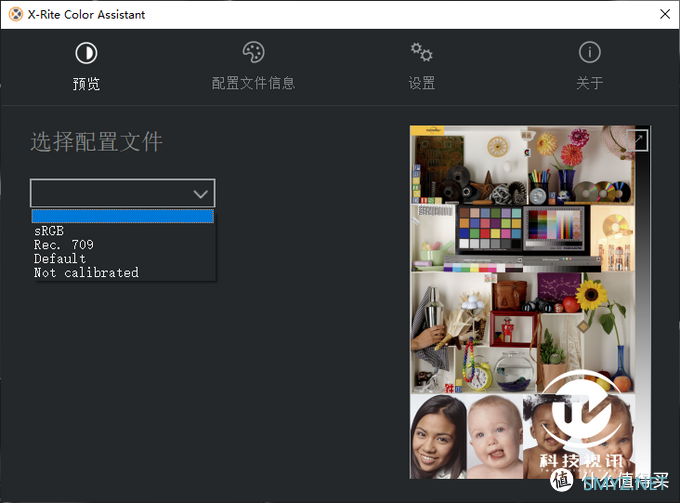Viewport: 680px width, 503px height.
Task: Click the X-Rite logo in title bar
Action: coord(16,14)
